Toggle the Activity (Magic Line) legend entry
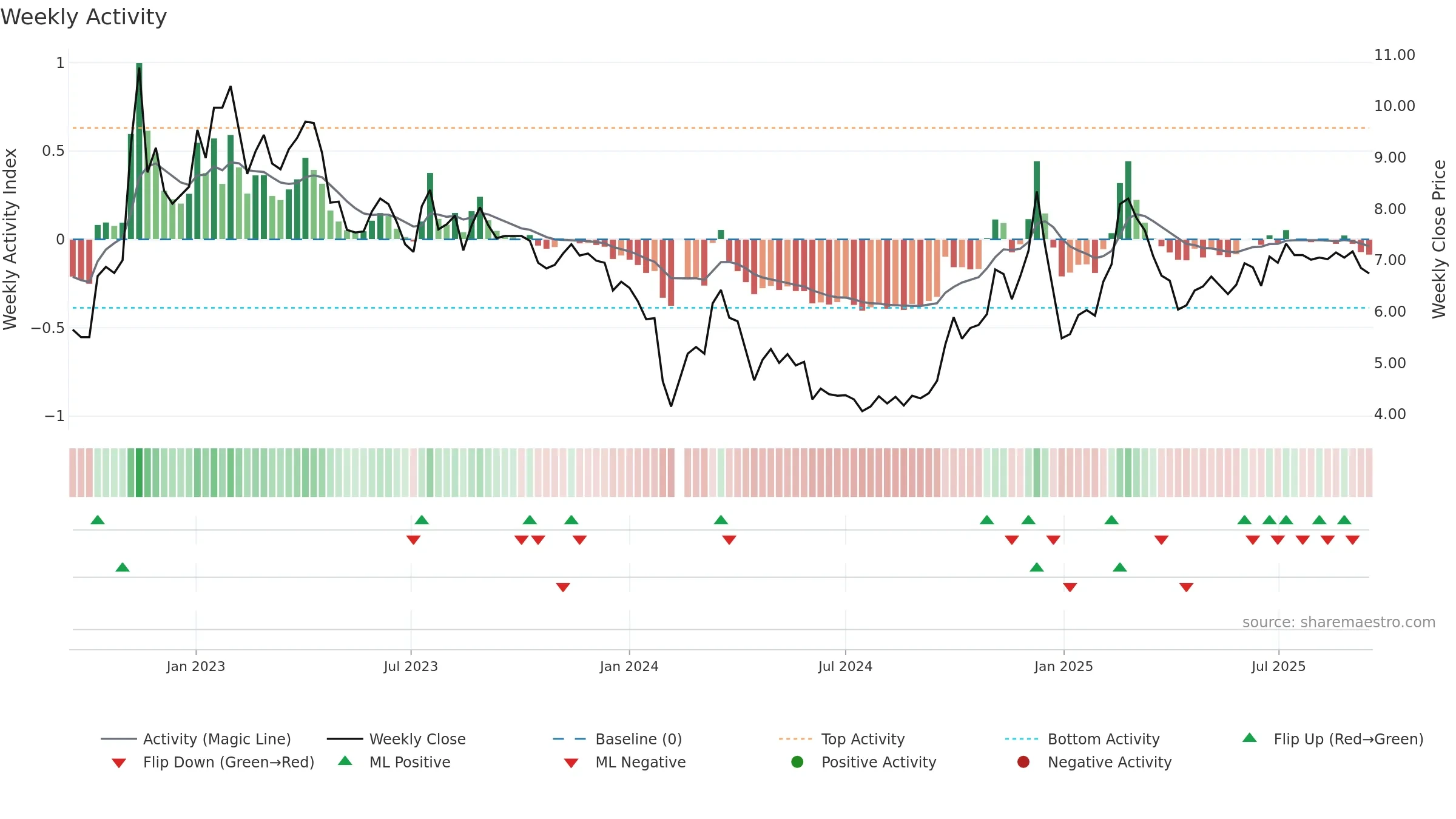1456x819 pixels. pyautogui.click(x=196, y=739)
